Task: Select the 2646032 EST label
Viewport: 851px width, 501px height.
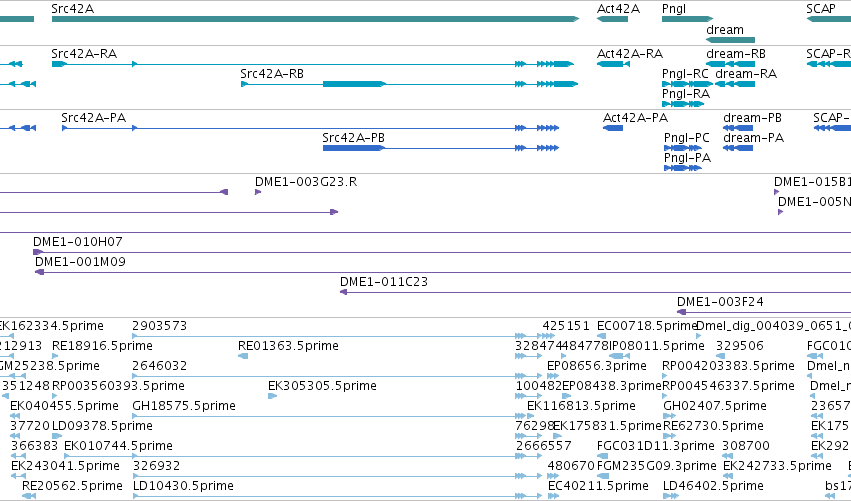Action: click(160, 366)
